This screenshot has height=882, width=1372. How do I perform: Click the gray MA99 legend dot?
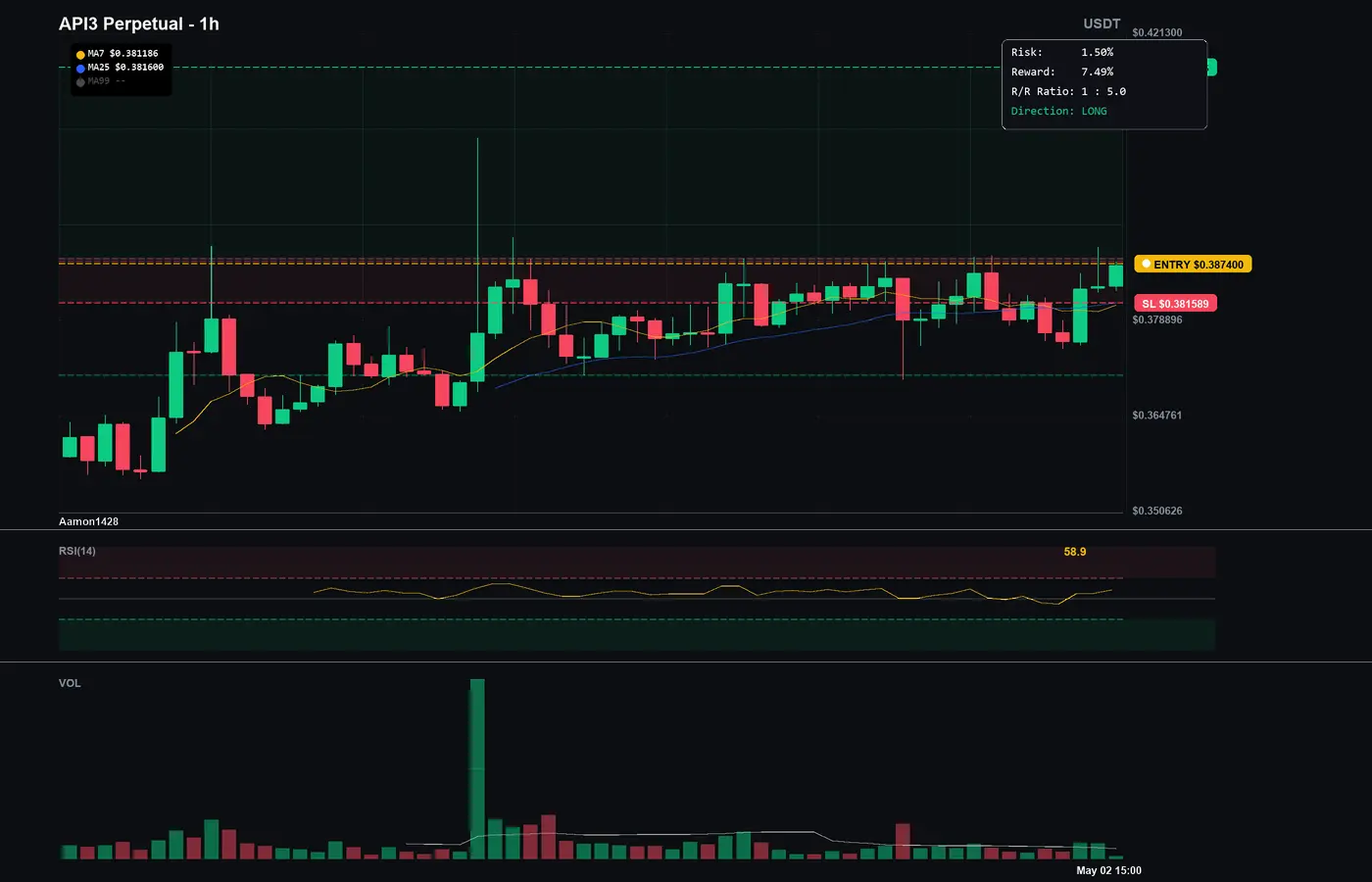[x=80, y=82]
